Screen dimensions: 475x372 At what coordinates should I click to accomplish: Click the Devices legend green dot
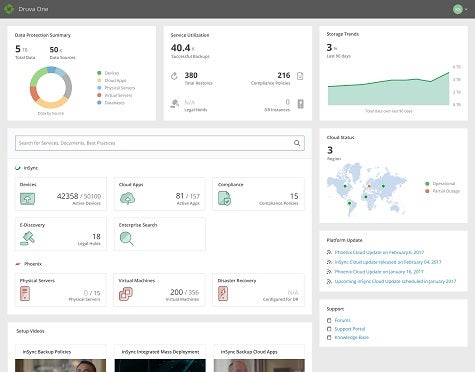click(x=99, y=73)
